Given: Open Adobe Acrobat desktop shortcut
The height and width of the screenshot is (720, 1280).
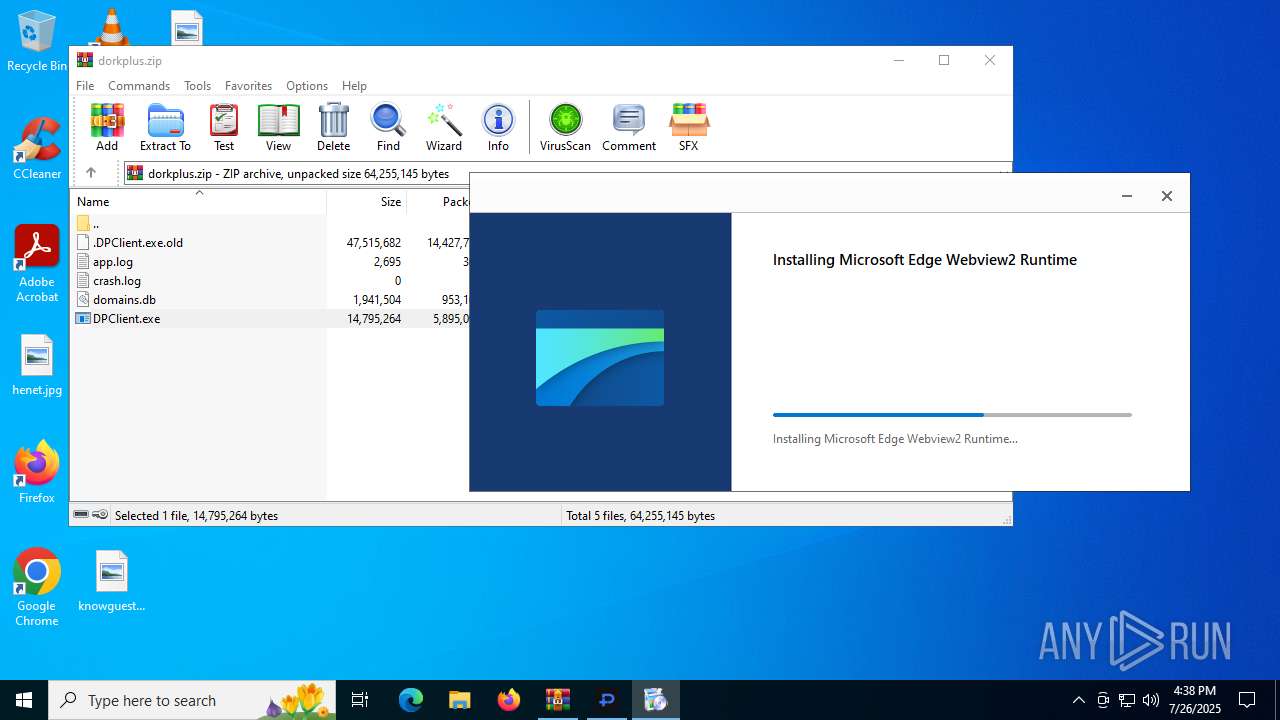Looking at the screenshot, I should pos(37,264).
